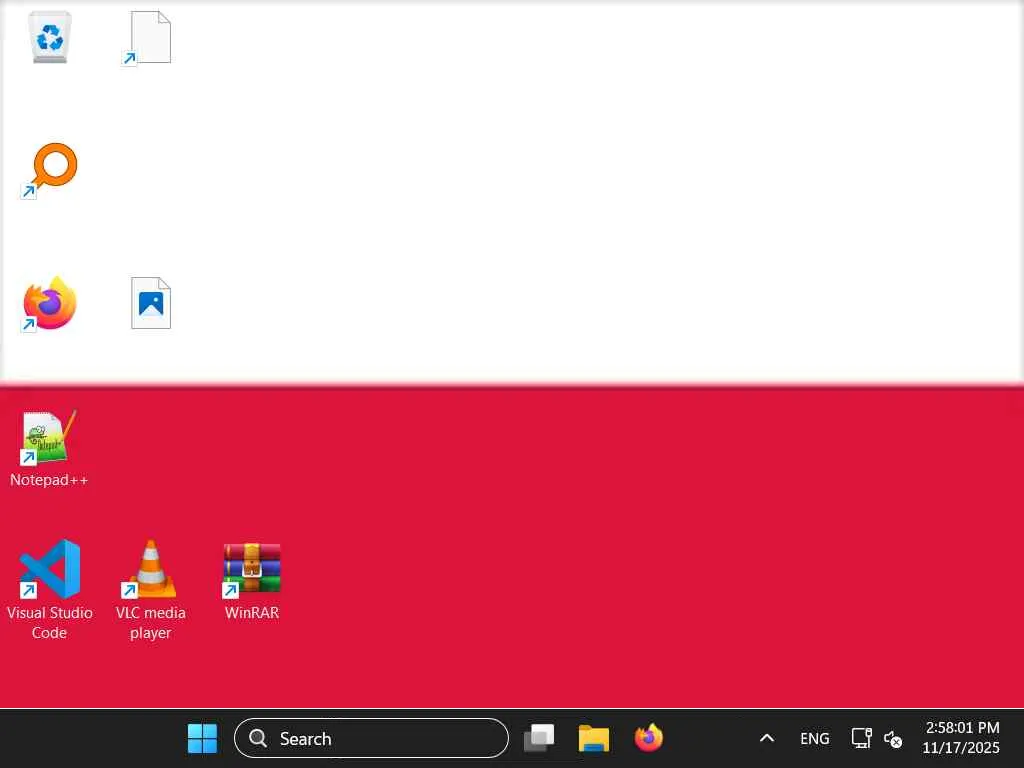Select the blank file shortcut icon
Viewport: 1024px width, 768px height.
148,38
